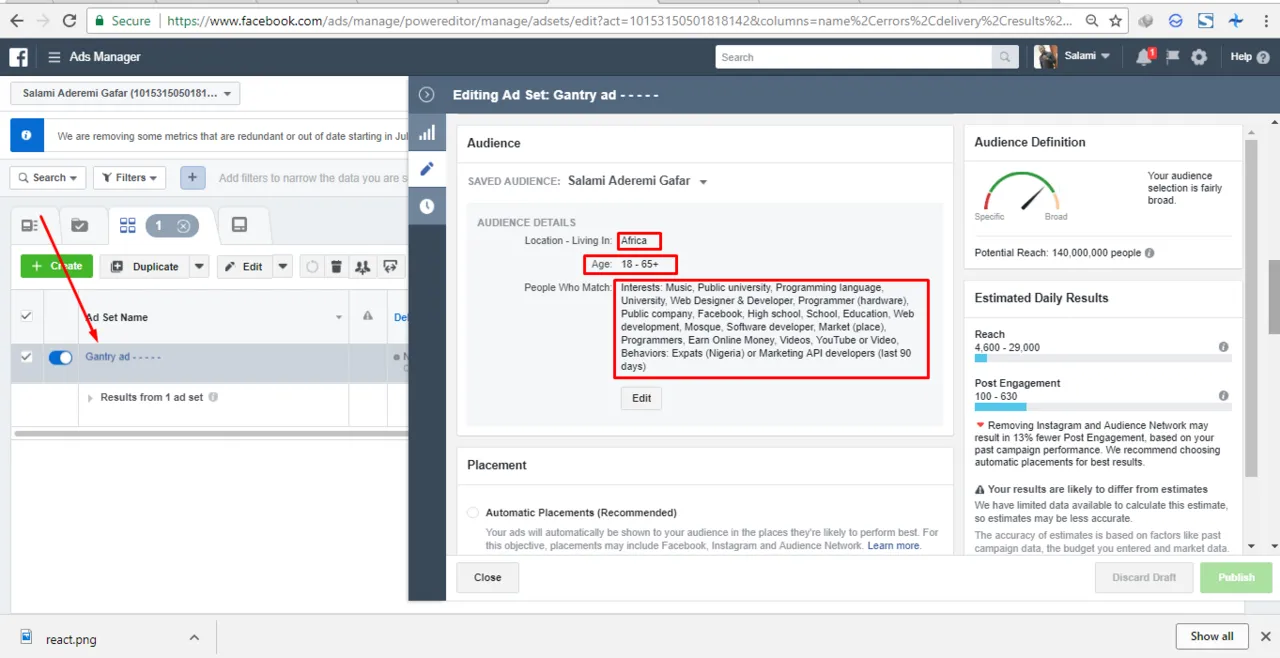
Task: Click the Duplicate button
Action: pyautogui.click(x=145, y=266)
